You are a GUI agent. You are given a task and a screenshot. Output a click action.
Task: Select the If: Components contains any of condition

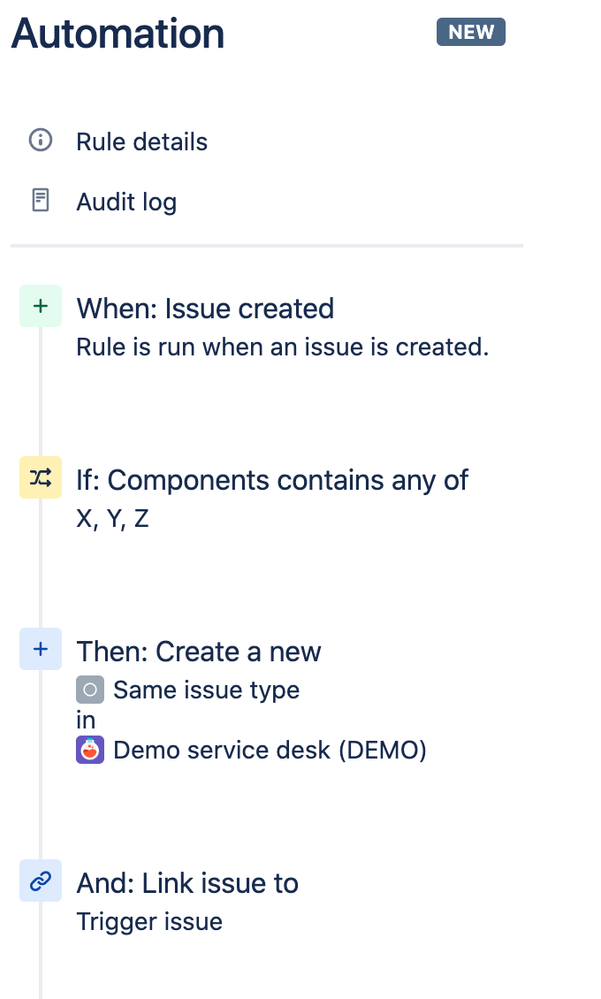pos(272,480)
